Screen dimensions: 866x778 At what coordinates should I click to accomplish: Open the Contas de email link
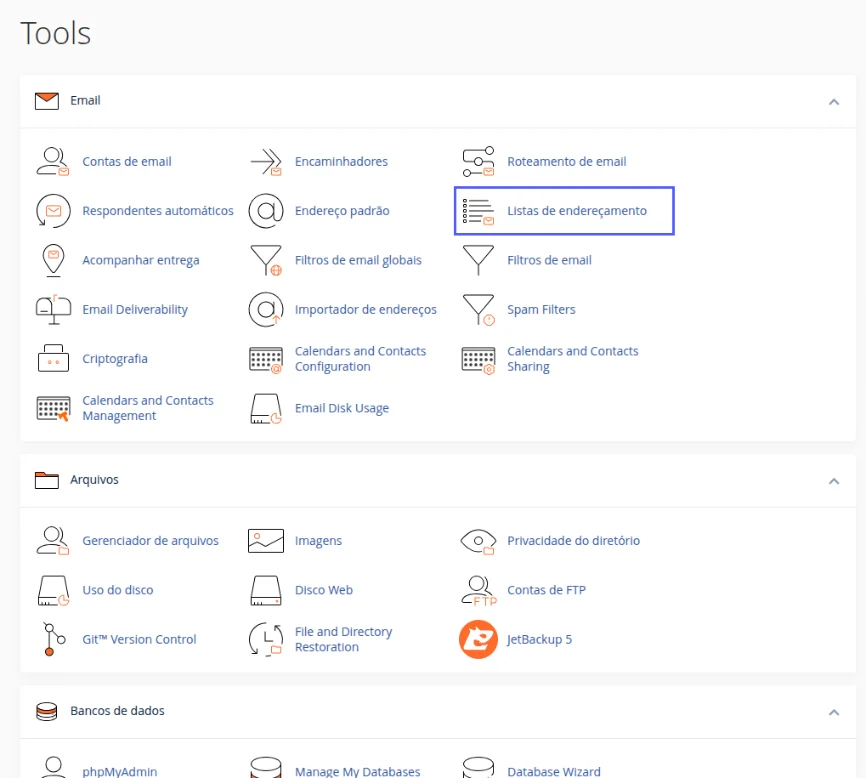127,162
